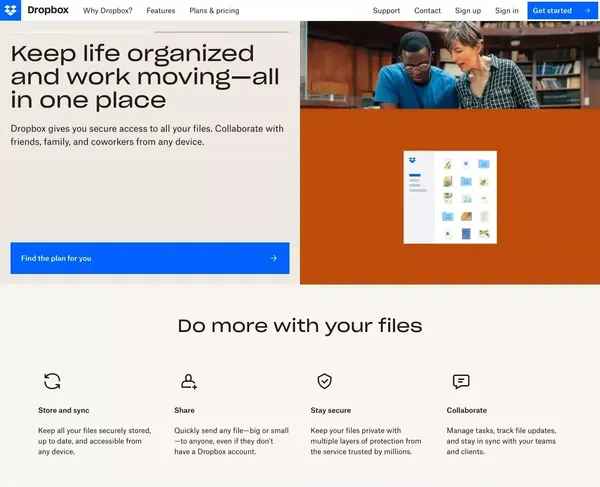Open the Contact link
The height and width of the screenshot is (487, 600).
427,11
